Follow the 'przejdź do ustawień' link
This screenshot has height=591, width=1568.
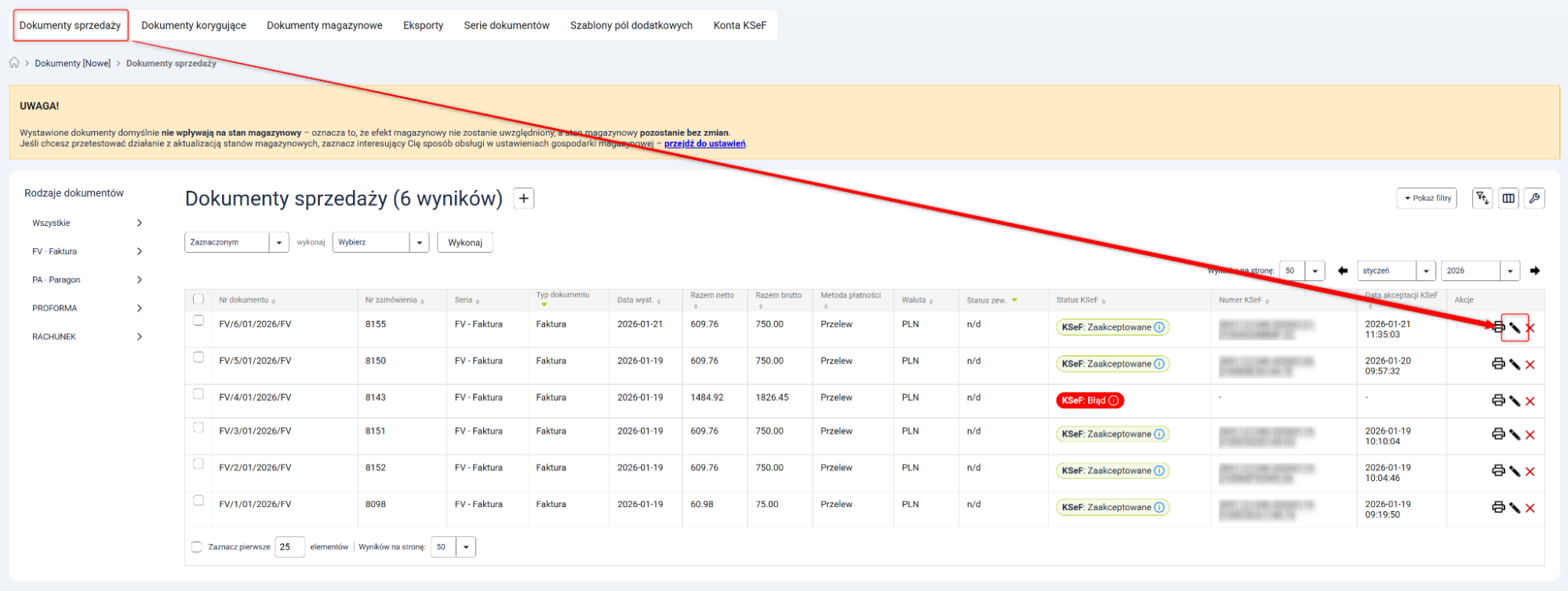click(704, 144)
